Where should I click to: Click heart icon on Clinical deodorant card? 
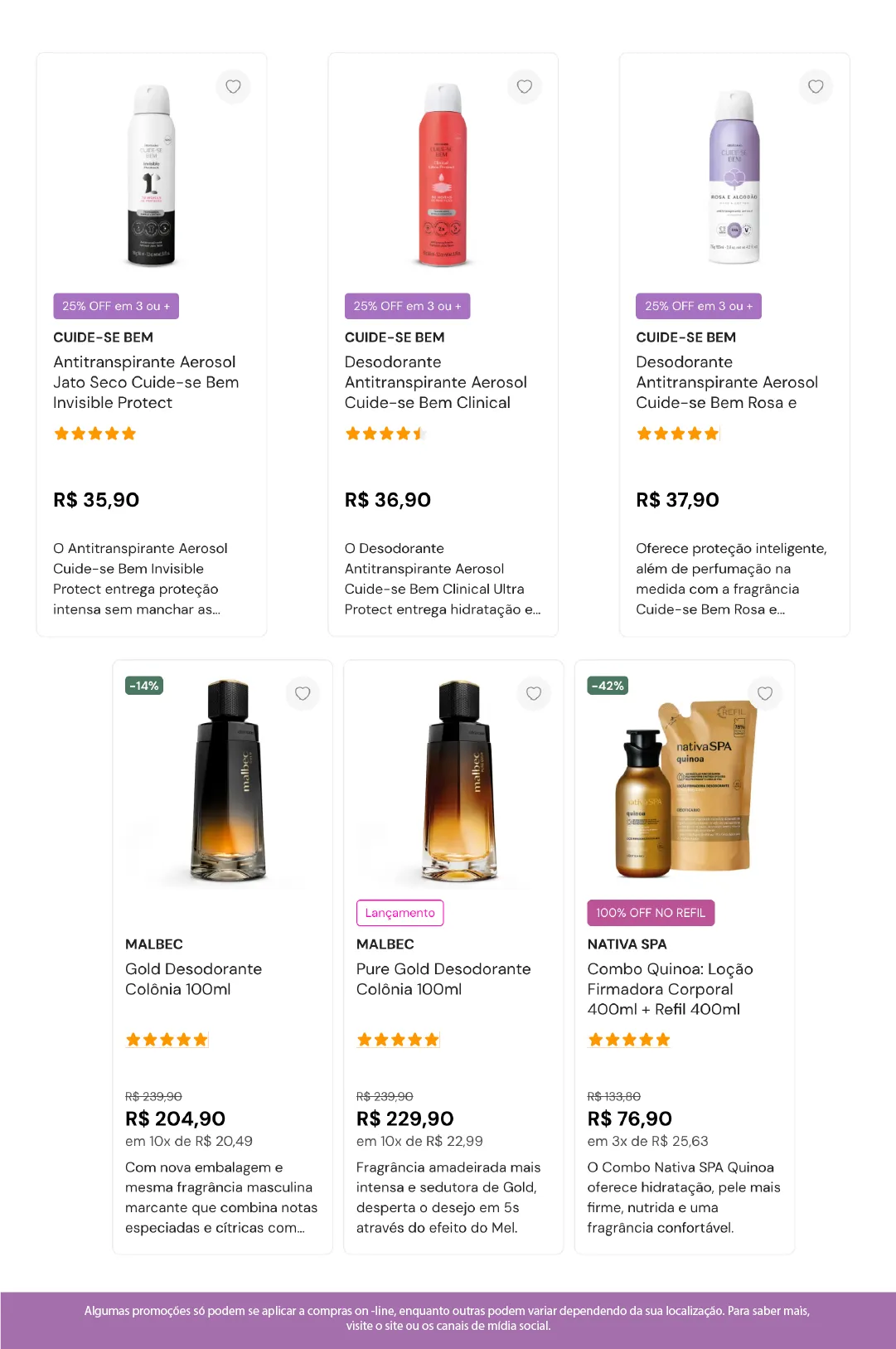pyautogui.click(x=525, y=86)
